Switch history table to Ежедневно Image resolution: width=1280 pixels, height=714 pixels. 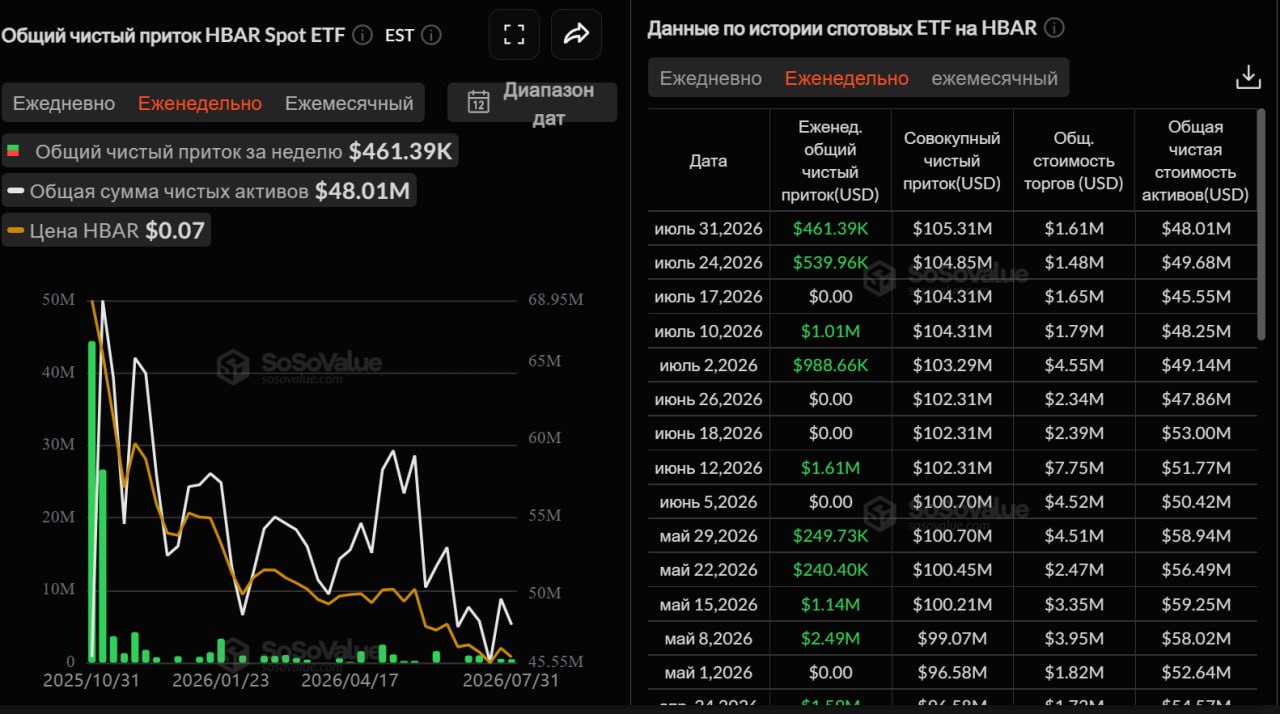pyautogui.click(x=711, y=78)
